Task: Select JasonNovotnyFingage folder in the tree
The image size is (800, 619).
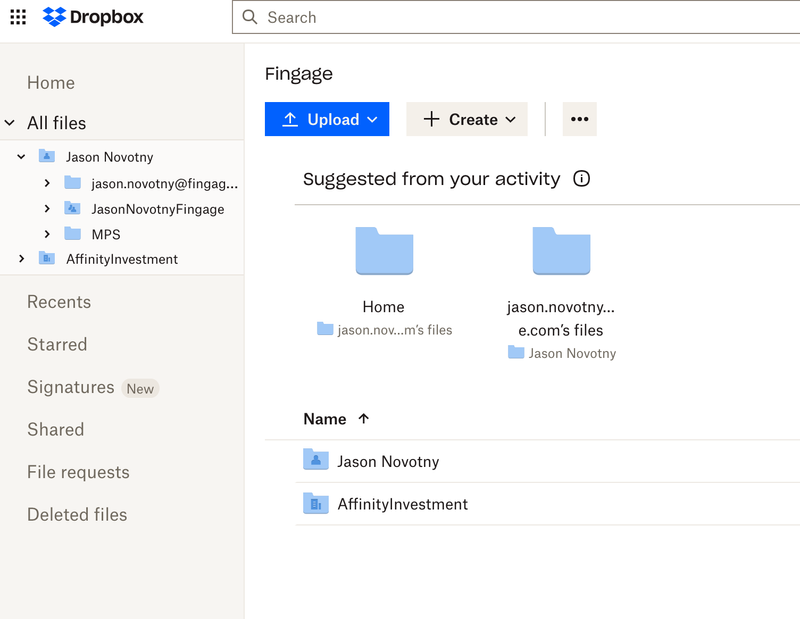Action: (157, 209)
